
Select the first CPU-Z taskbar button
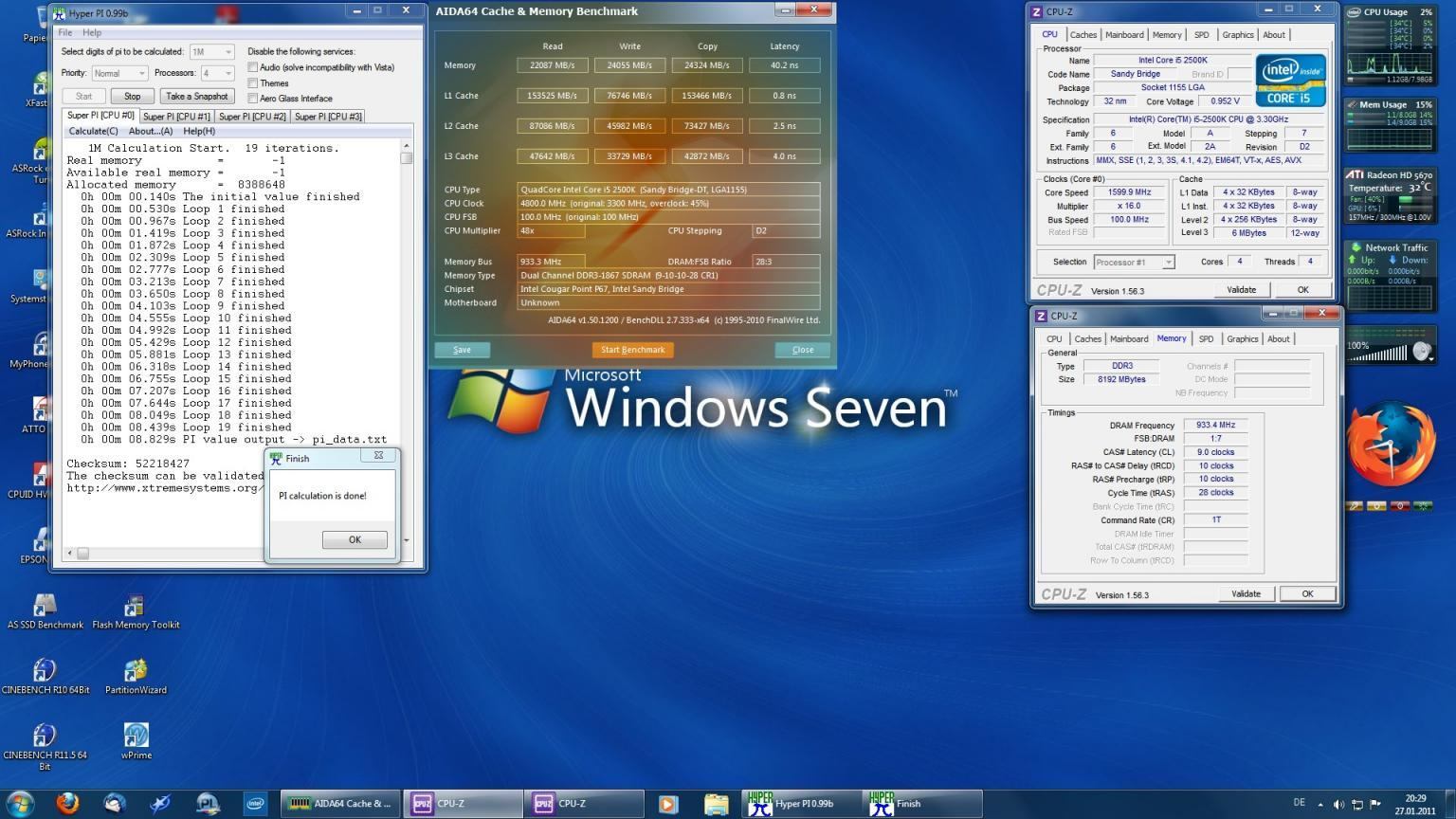tap(464, 804)
